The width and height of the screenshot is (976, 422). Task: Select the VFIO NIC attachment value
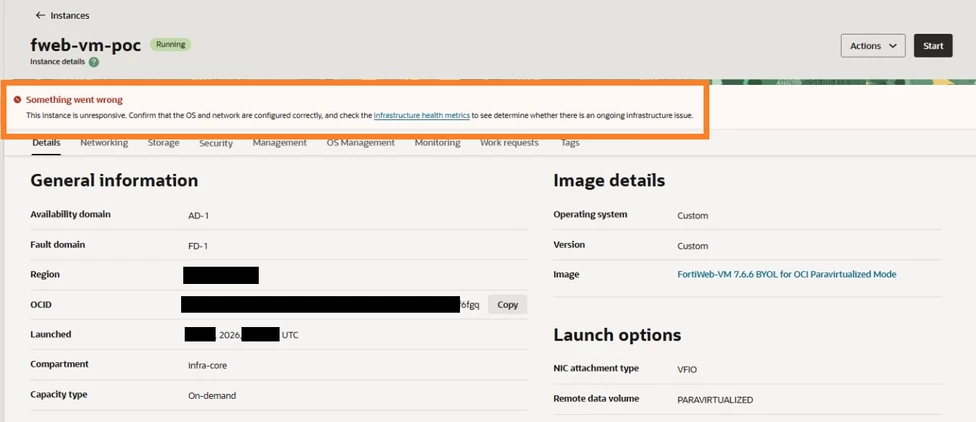[x=687, y=370]
